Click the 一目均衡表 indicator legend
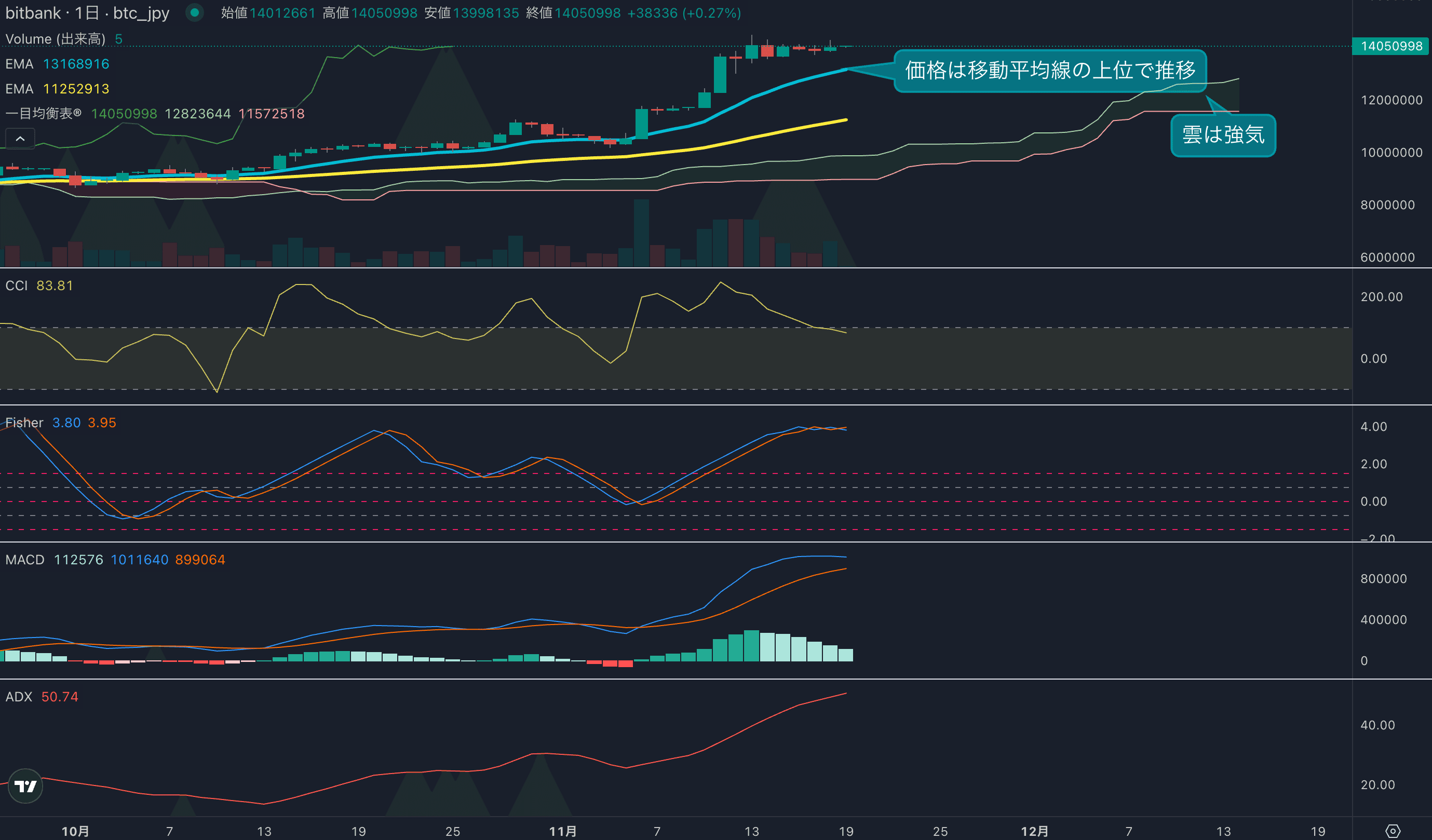 click(x=43, y=114)
